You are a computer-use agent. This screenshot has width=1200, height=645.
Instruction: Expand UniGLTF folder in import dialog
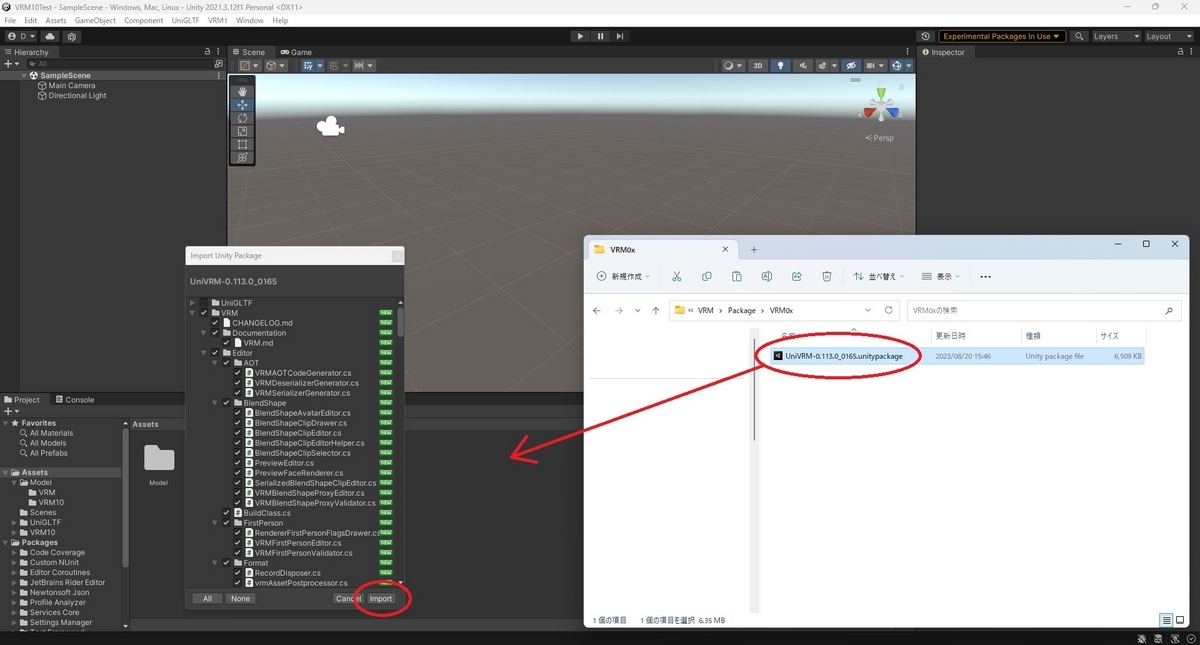(193, 303)
